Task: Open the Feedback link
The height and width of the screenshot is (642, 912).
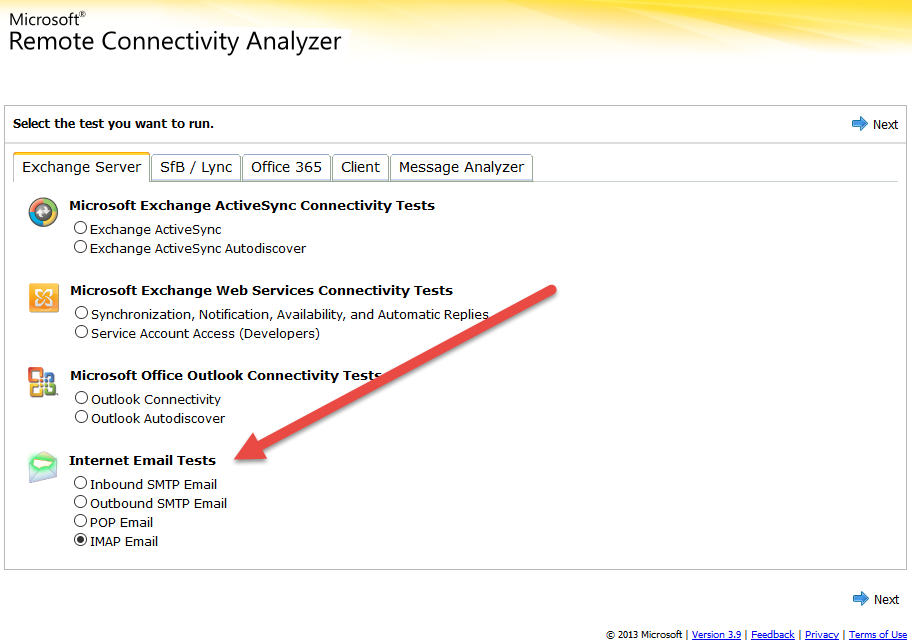Action: point(772,634)
